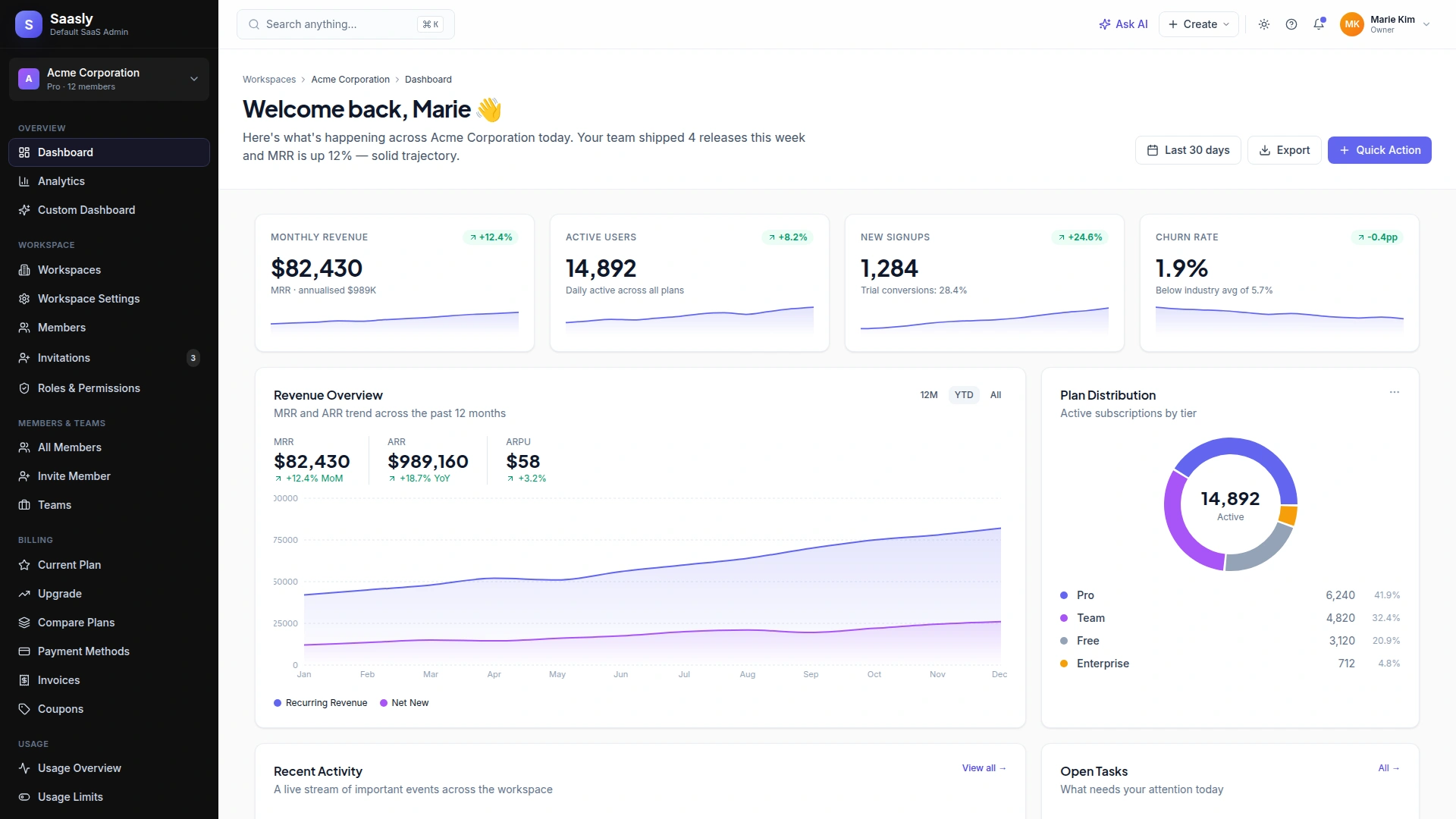
Task: Click Ask AI link
Action: pos(1123,24)
